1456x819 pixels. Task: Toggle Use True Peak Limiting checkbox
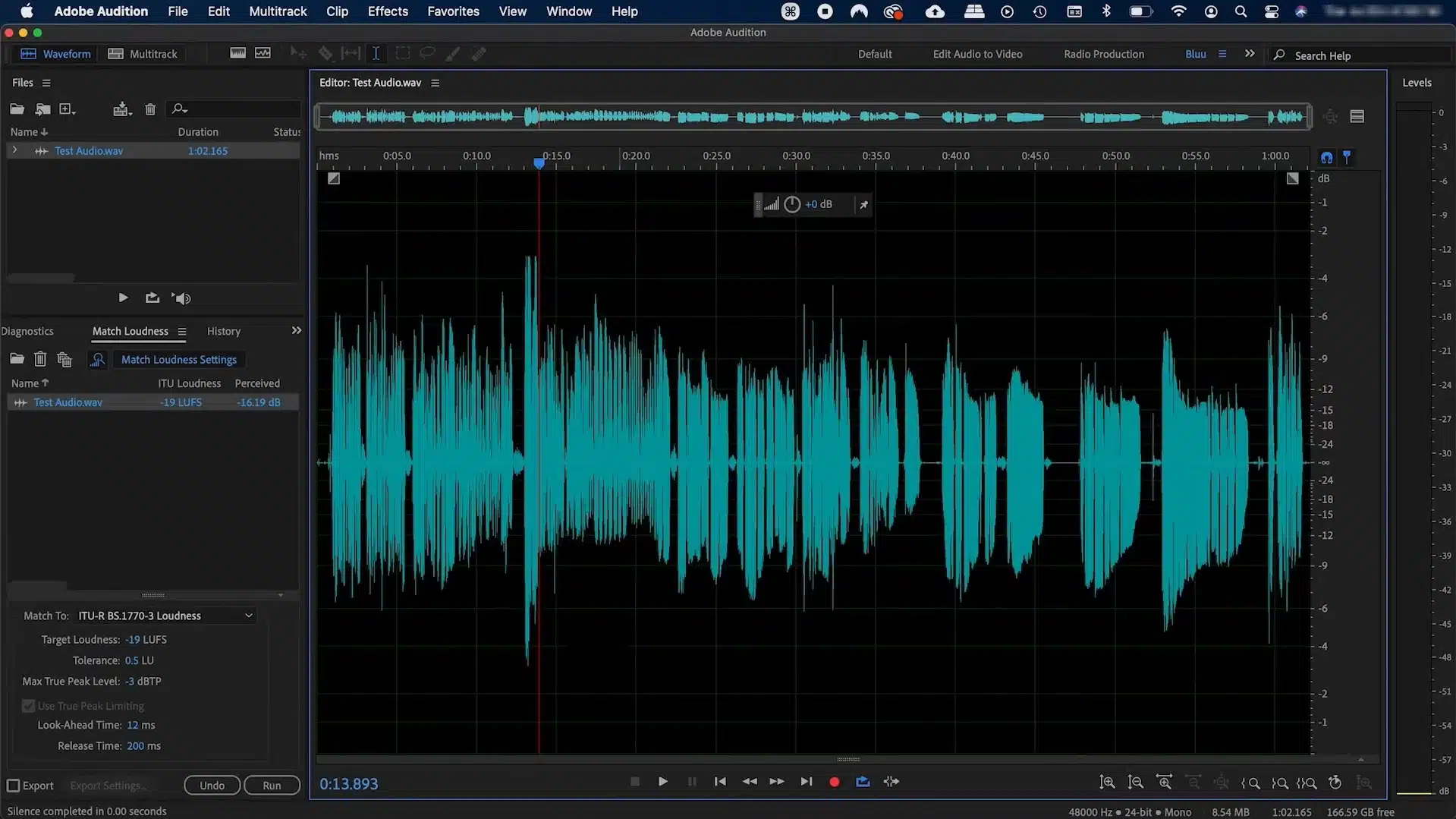pyautogui.click(x=29, y=706)
